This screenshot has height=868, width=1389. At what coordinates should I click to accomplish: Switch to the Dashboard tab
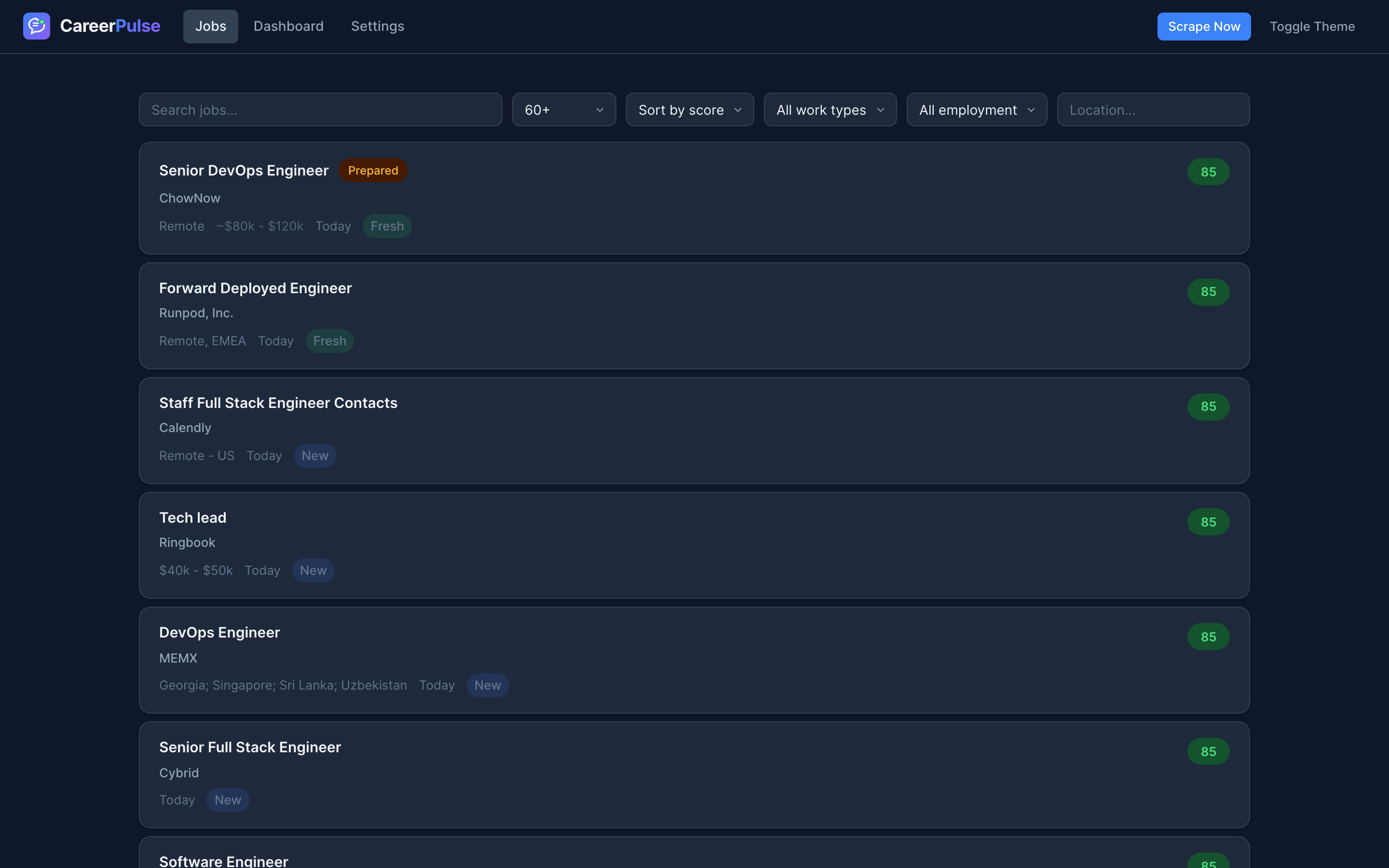pyautogui.click(x=289, y=26)
